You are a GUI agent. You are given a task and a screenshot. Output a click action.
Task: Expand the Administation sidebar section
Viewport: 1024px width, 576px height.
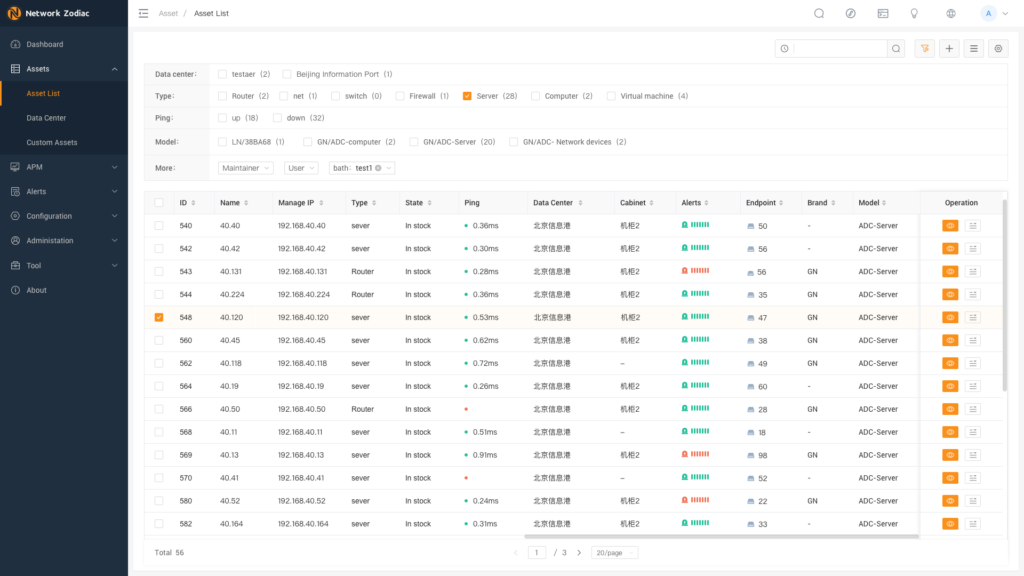(x=63, y=240)
